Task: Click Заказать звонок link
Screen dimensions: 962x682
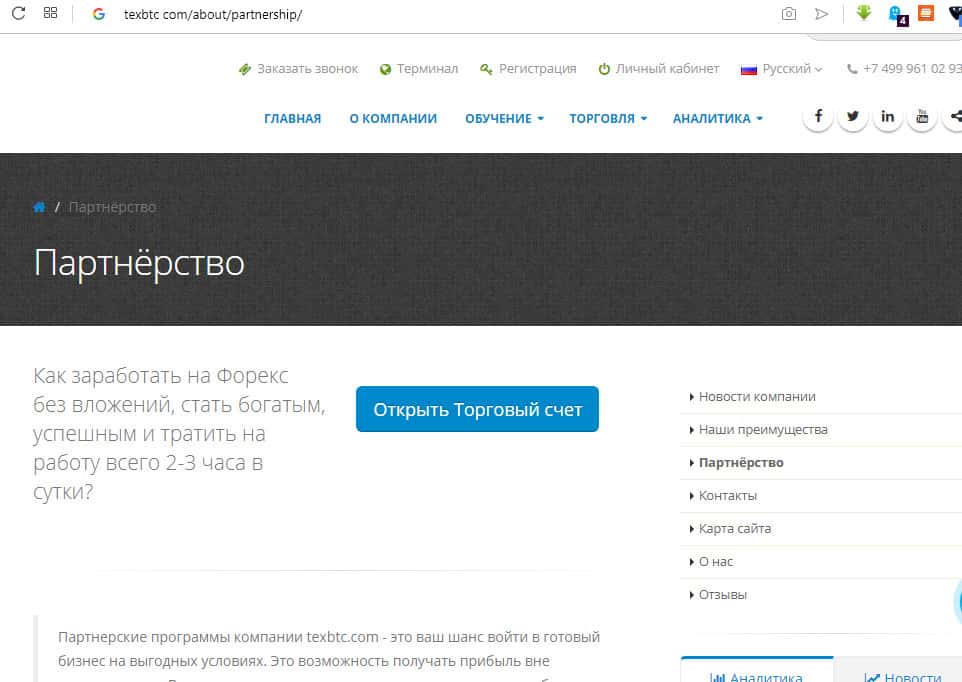Action: 298,69
